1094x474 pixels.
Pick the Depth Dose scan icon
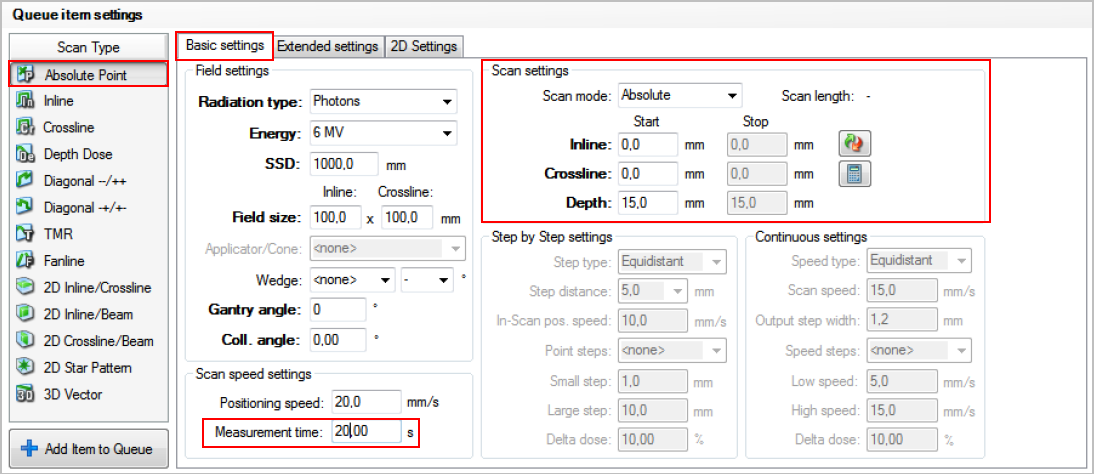point(26,154)
